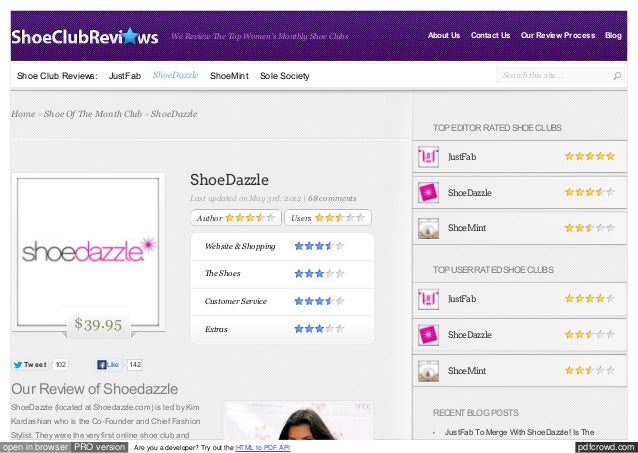Open the HTML to PDF API link
638x453 pixels.
point(263,448)
